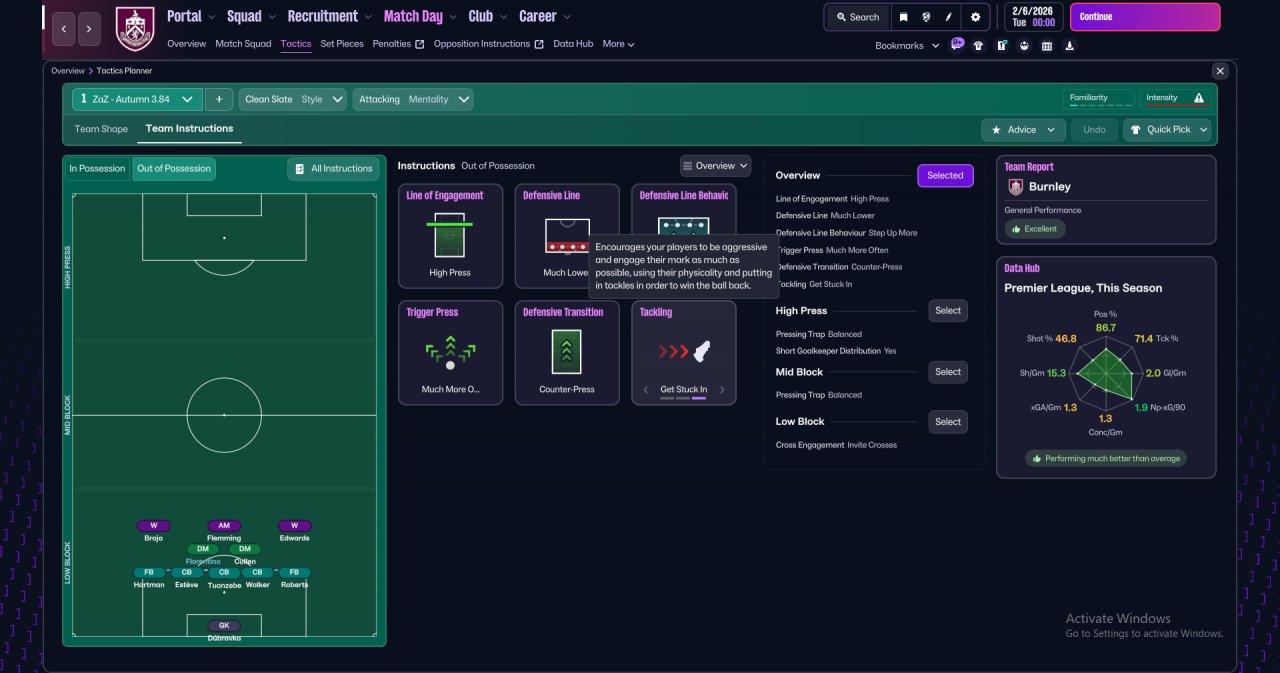
Task: Select the High Press setup
Action: point(948,310)
